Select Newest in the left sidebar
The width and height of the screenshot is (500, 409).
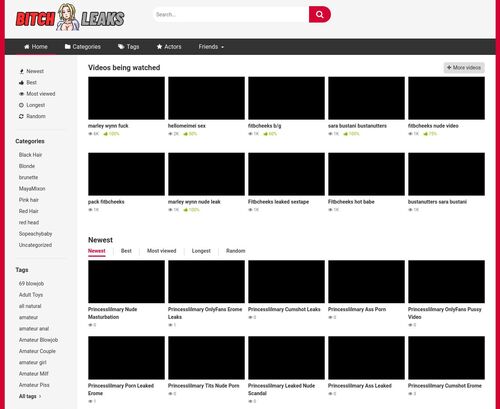[32, 71]
